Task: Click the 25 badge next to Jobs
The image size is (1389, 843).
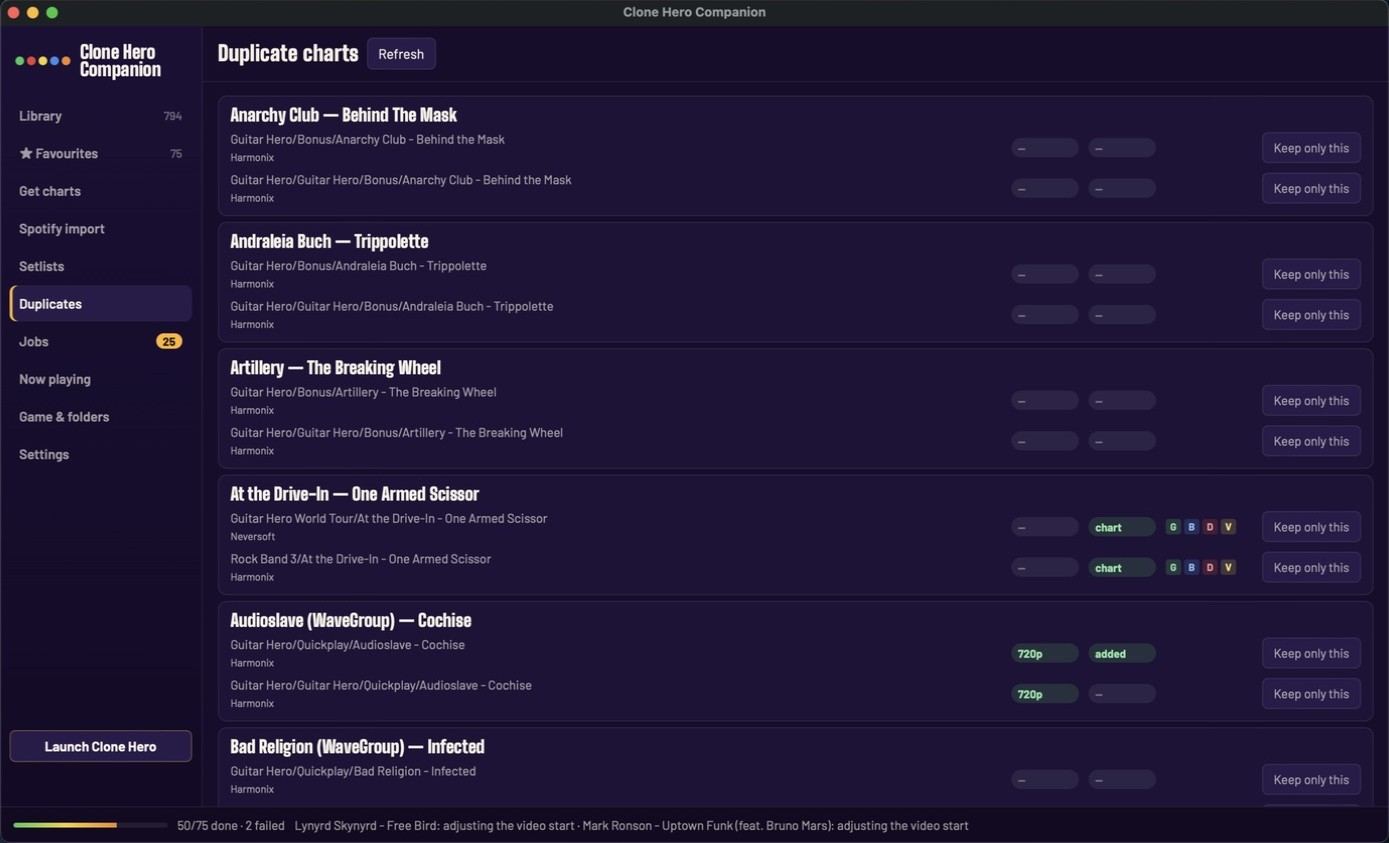Action: click(x=169, y=342)
